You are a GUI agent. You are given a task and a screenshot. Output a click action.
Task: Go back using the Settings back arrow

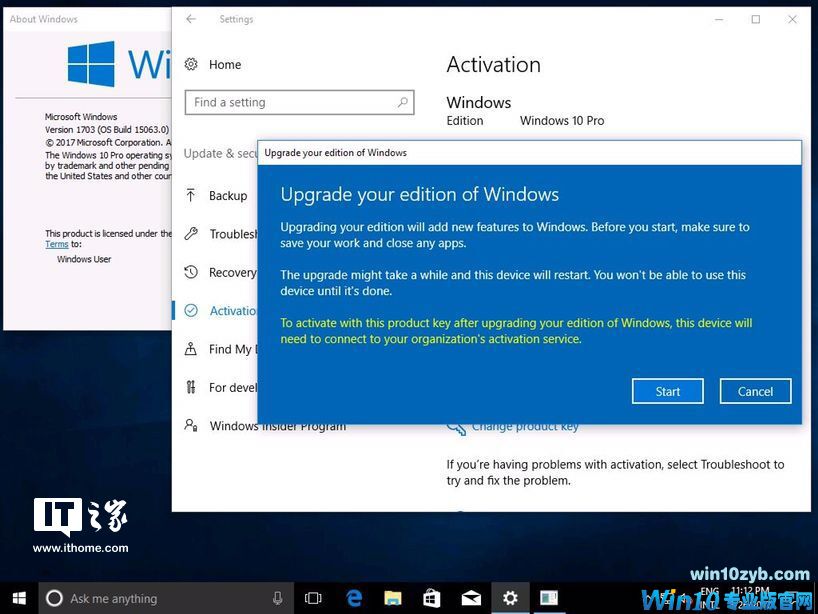click(x=191, y=19)
